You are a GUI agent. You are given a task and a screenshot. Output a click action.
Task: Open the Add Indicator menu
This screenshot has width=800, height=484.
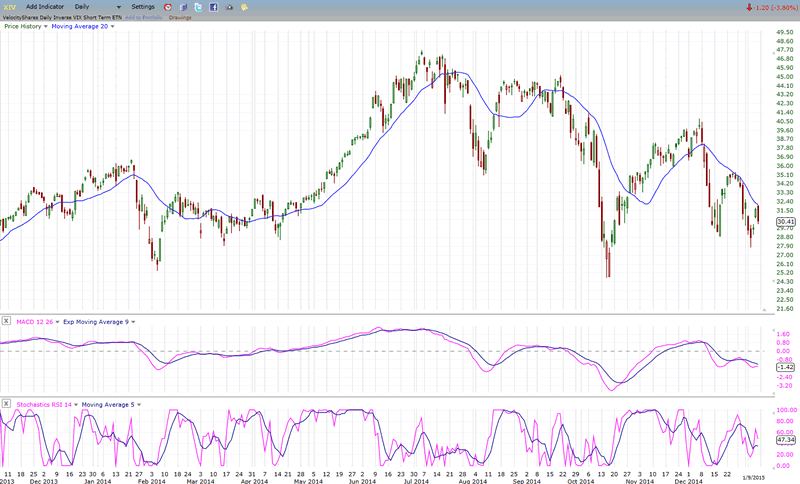47,6
